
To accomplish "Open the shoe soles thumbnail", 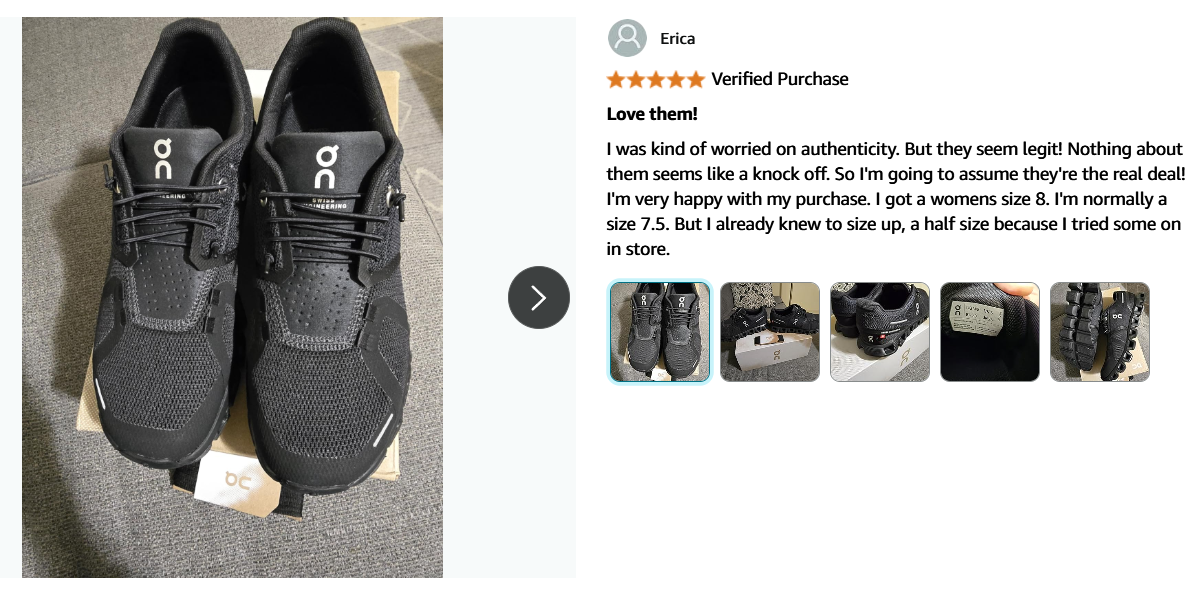I will pos(1100,332).
